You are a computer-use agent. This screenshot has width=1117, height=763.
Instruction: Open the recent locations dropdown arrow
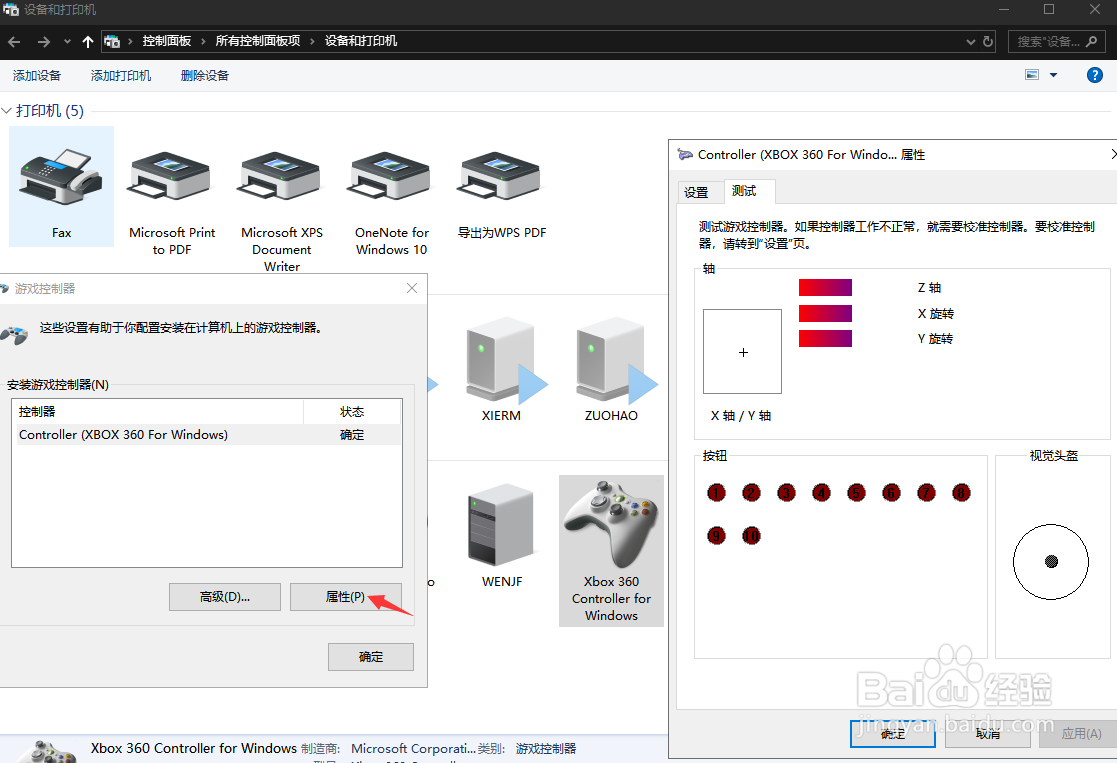tap(67, 42)
